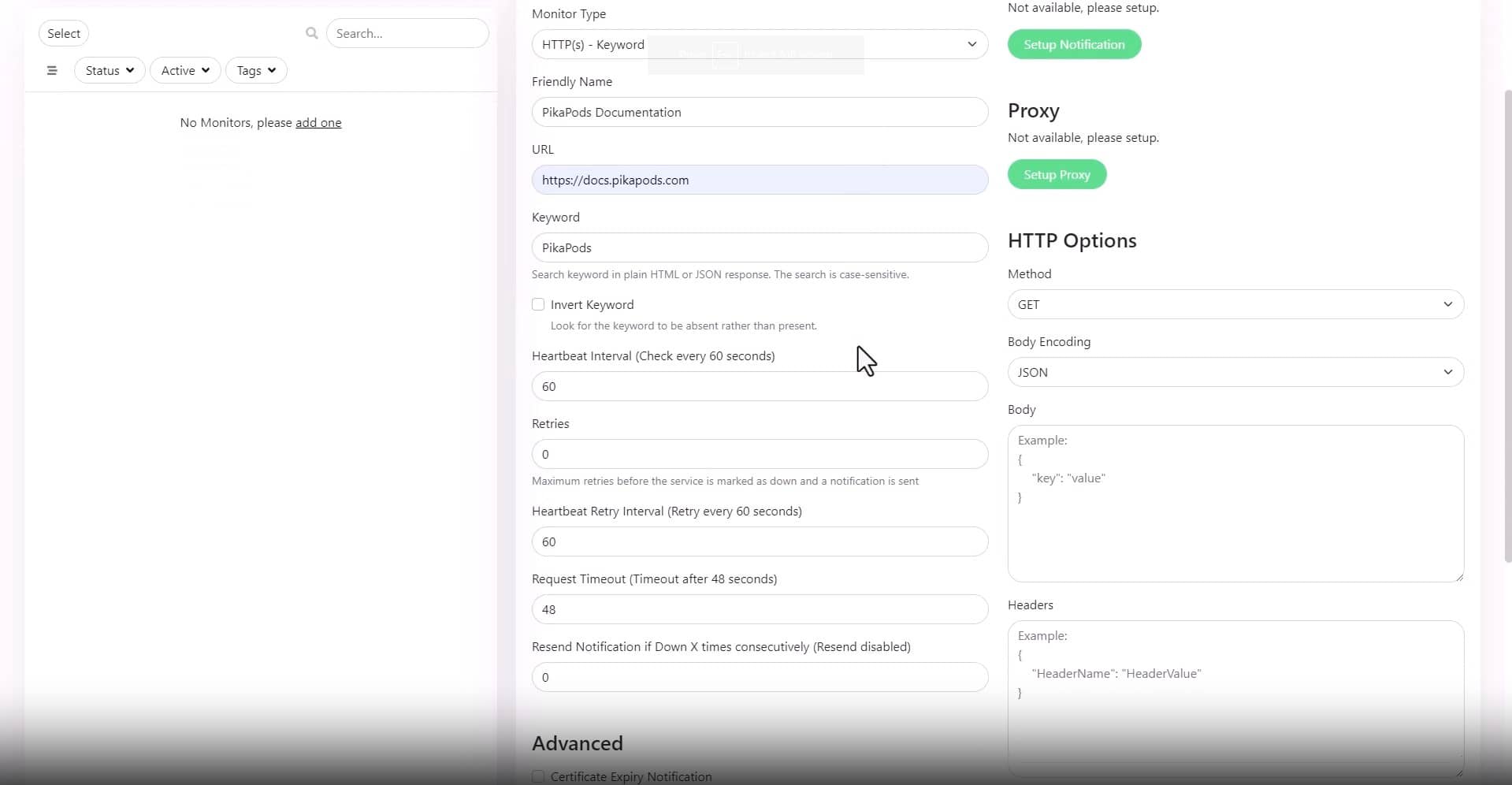Screen dimensions: 1512x785
Task: Click the Friendly Name input field
Action: (x=759, y=112)
